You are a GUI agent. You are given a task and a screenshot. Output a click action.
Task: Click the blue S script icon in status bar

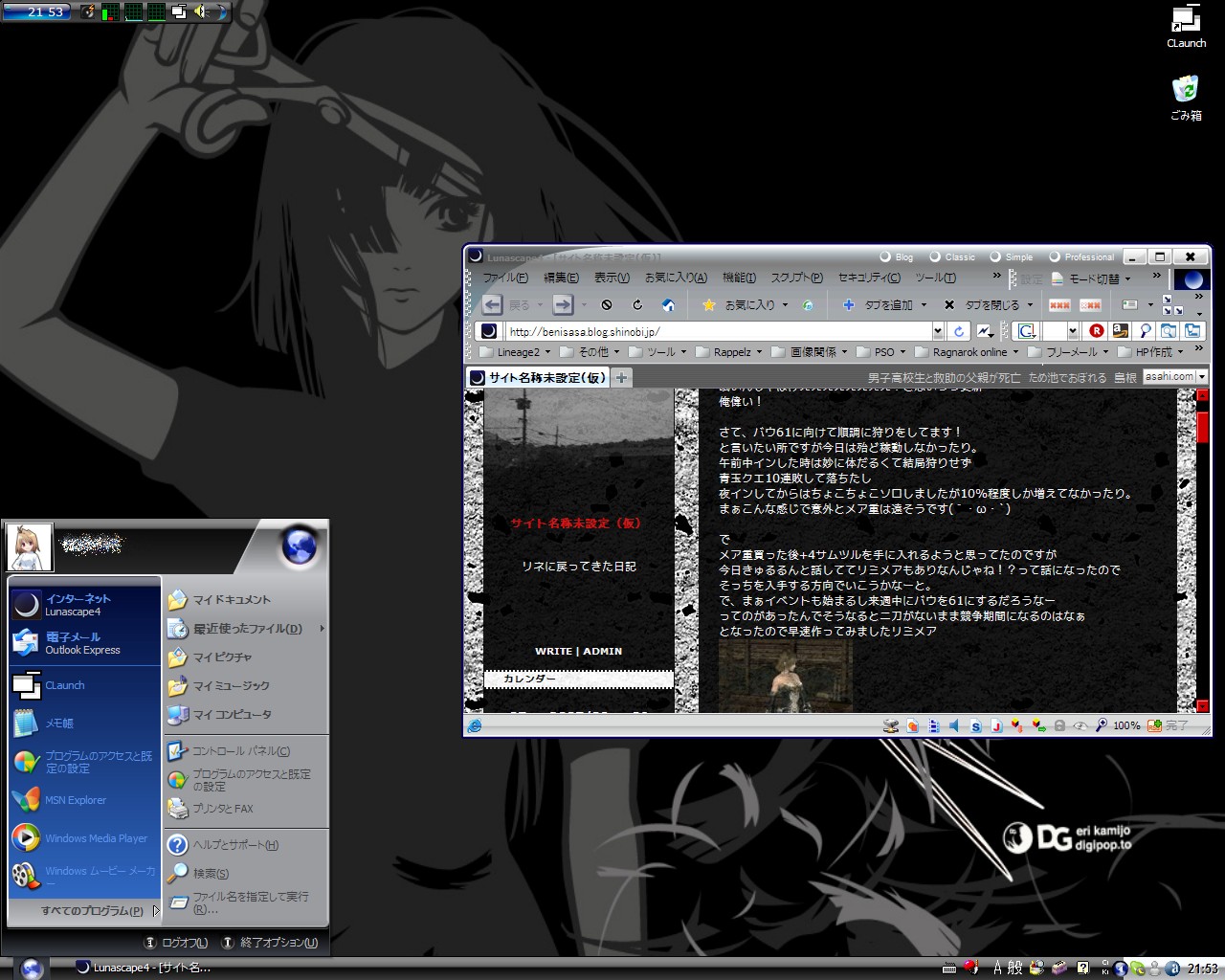pyautogui.click(x=975, y=726)
